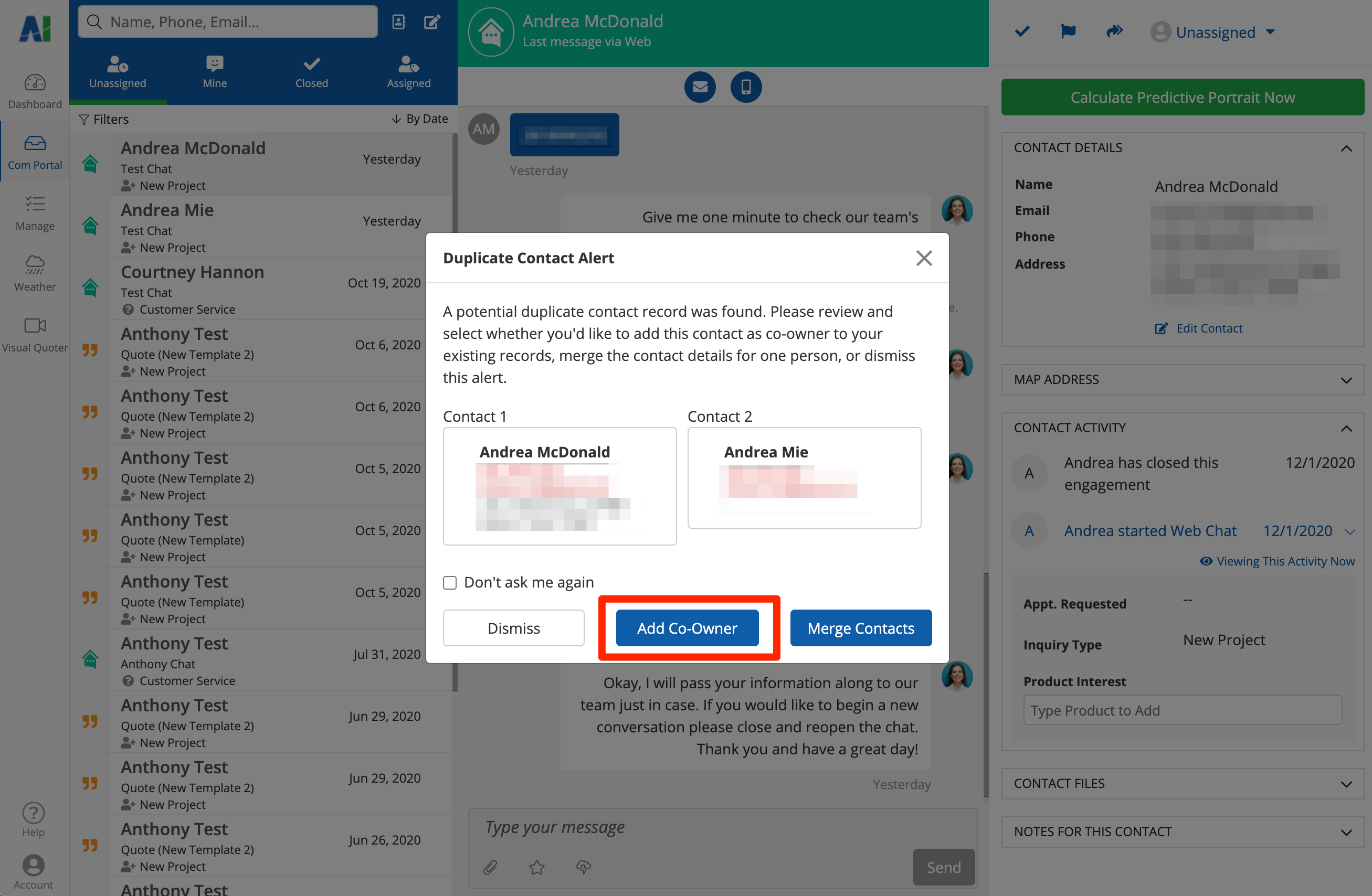This screenshot has width=1372, height=896.
Task: Click the Merge Contacts button
Action: click(x=860, y=628)
